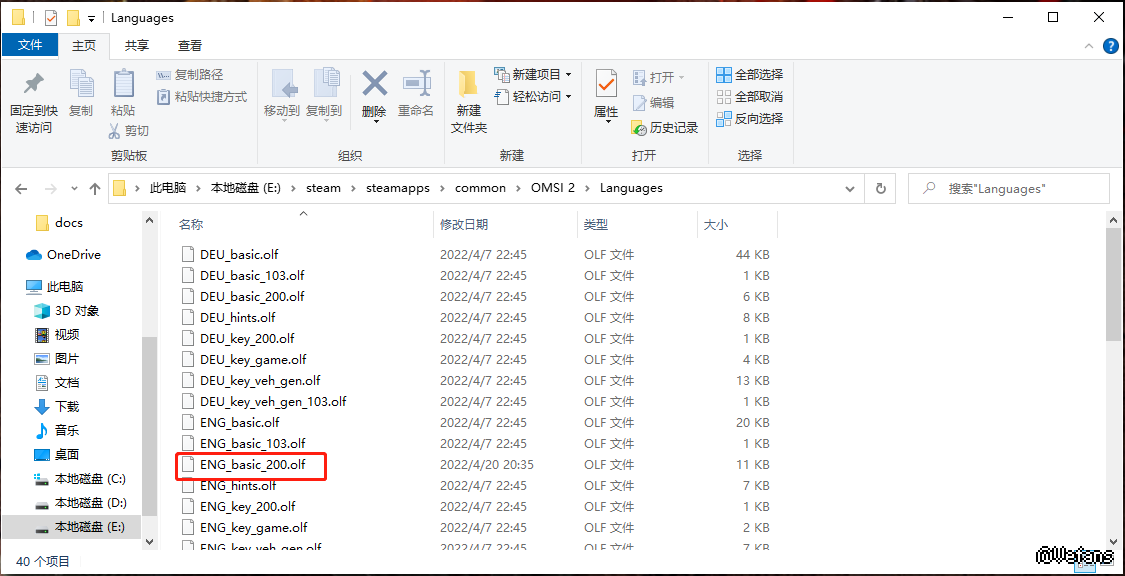Click the Delete (删除) icon
The image size is (1125, 576).
(375, 85)
